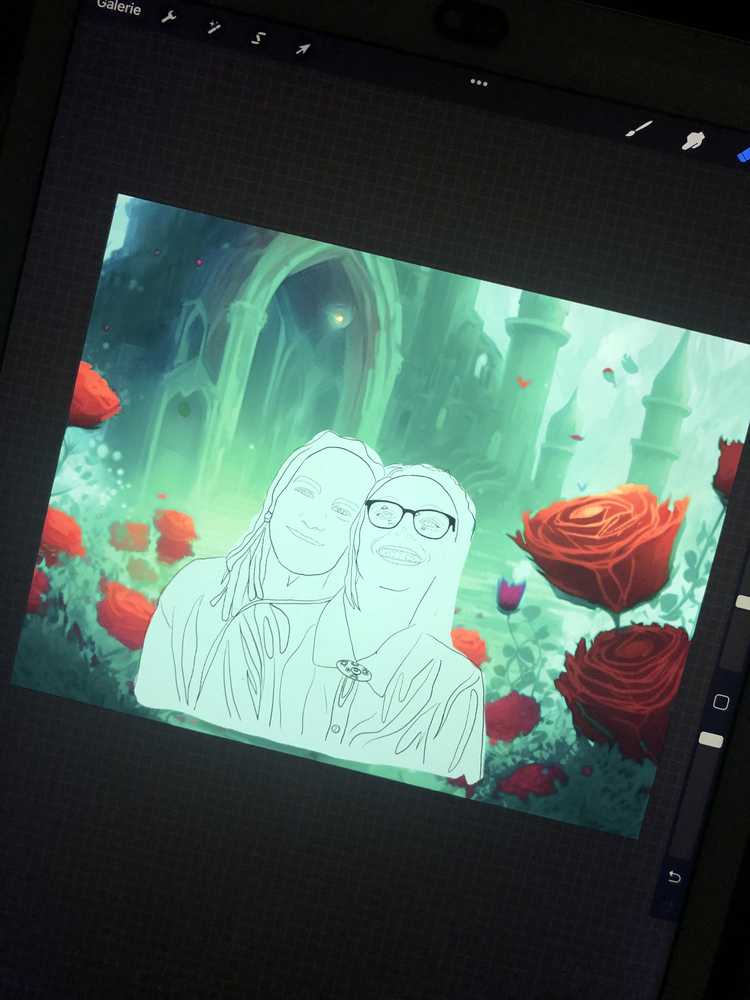Viewport: 750px width, 1000px height.
Task: Tap the bolo tie clasp on the sketch
Action: coord(354,668)
